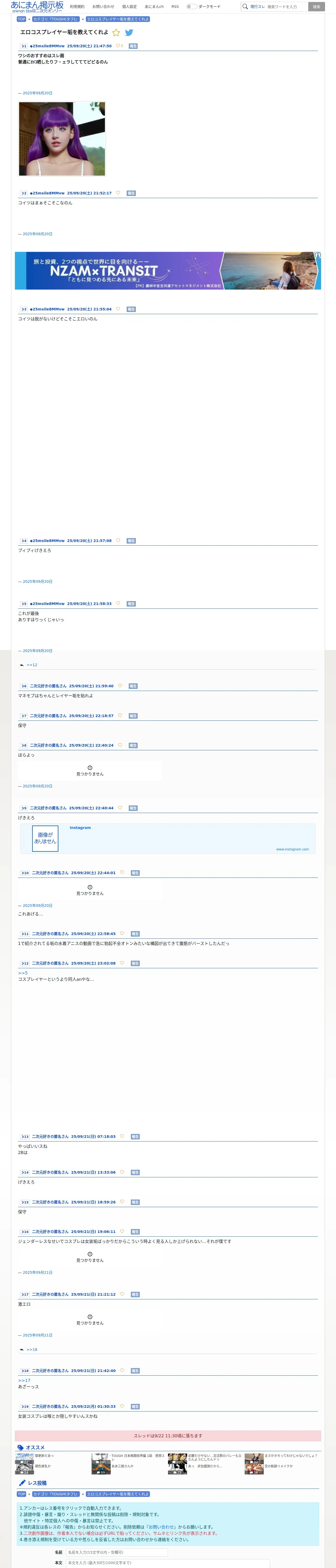Open recommended thread 空の軌跡リメイクか
This screenshot has width=336, height=1568.
click(278, 1466)
